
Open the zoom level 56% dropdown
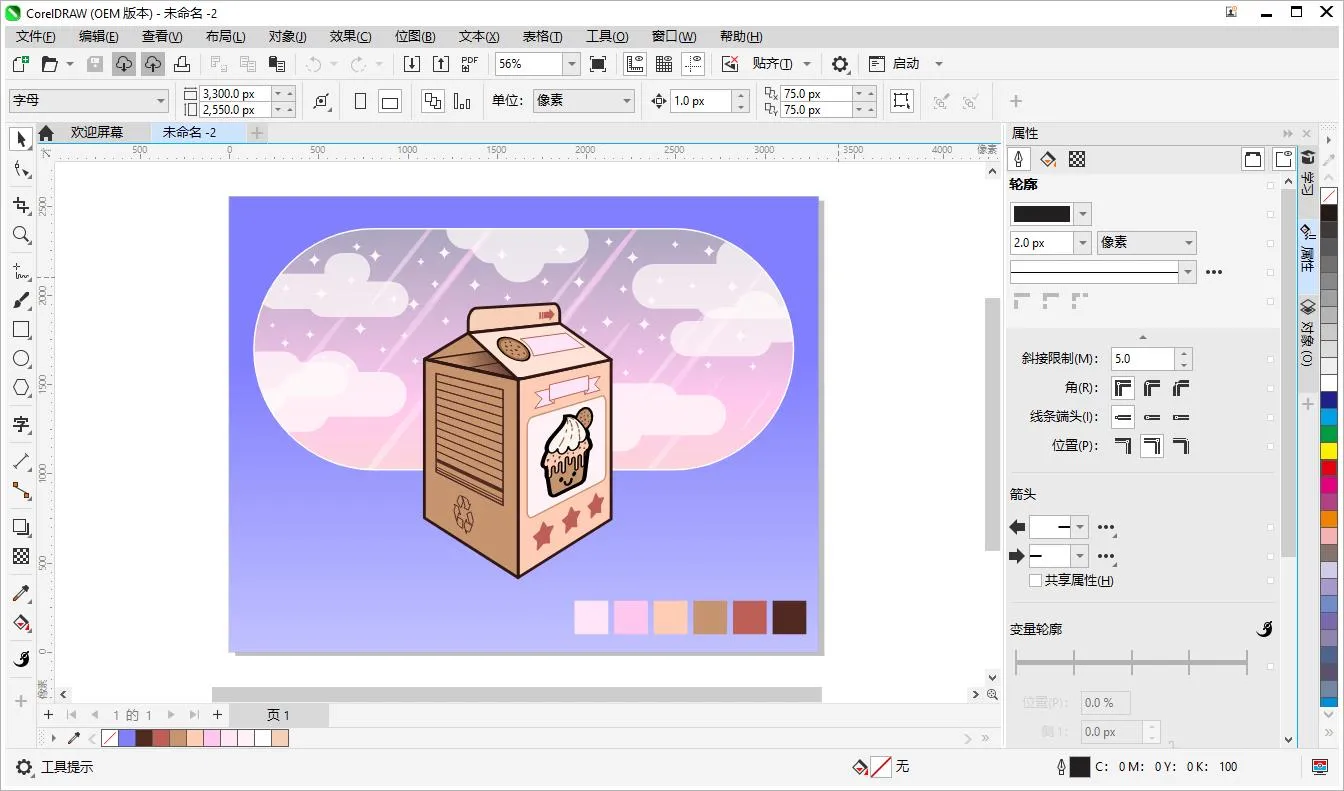(571, 64)
